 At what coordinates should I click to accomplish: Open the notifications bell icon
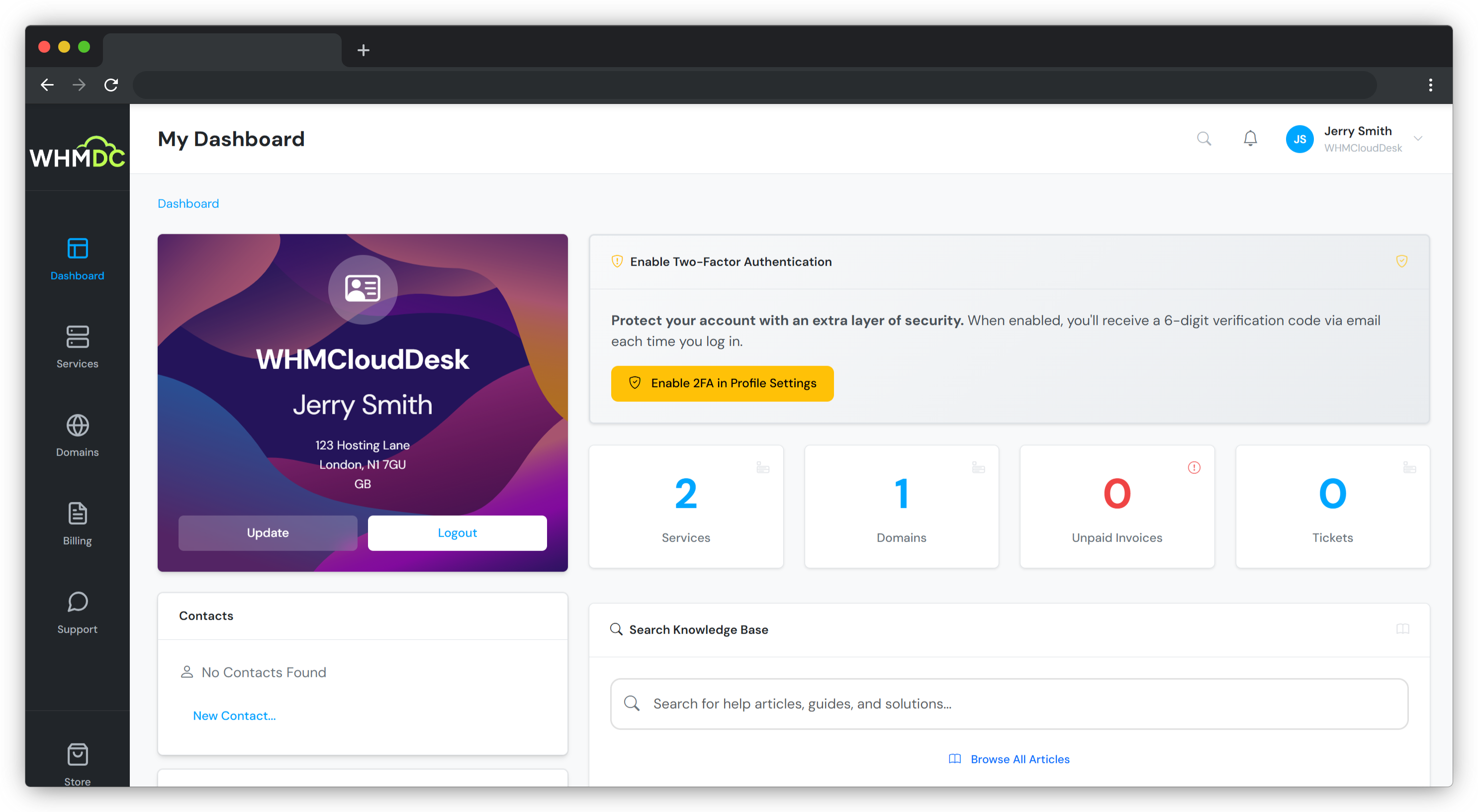coord(1250,138)
